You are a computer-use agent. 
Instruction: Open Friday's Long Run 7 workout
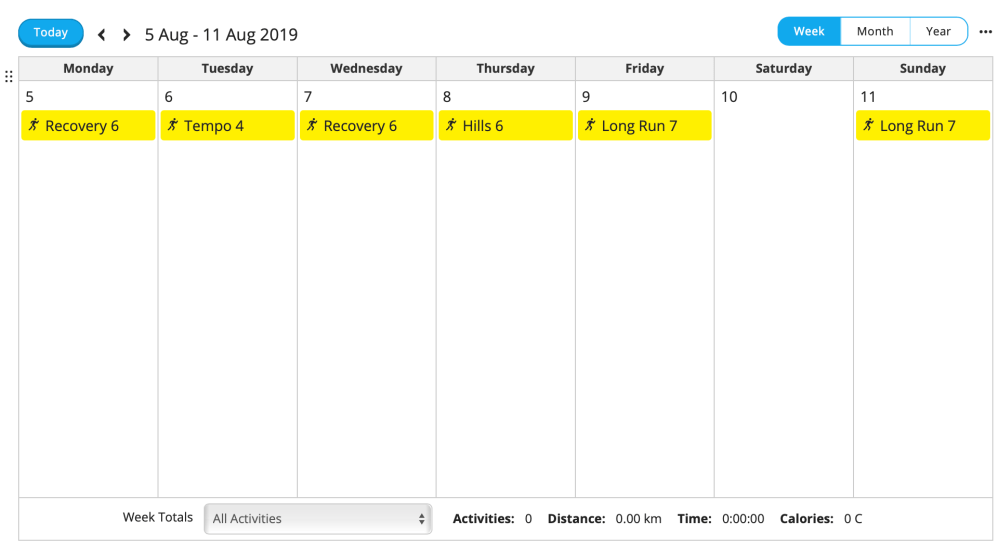click(644, 126)
